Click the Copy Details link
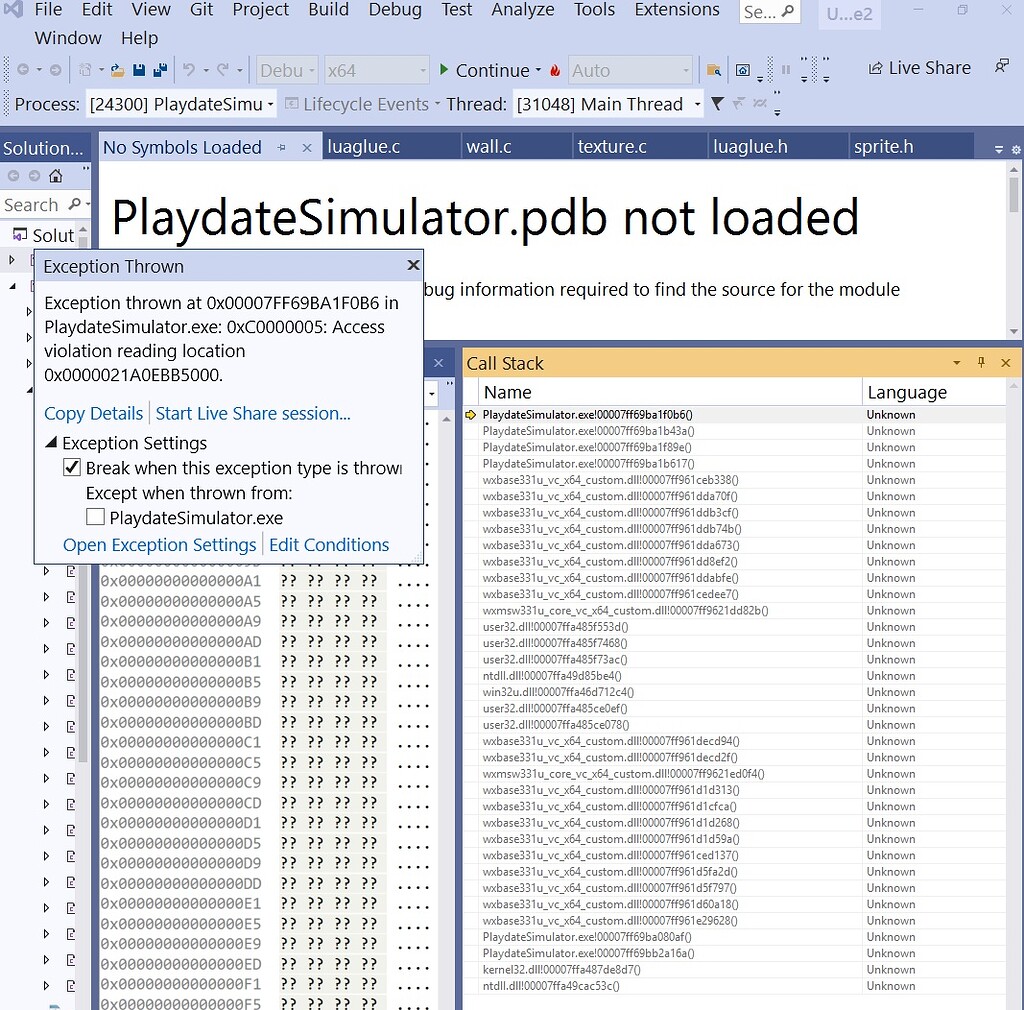Screen dimensions: 1024x1010 pyautogui.click(x=93, y=413)
